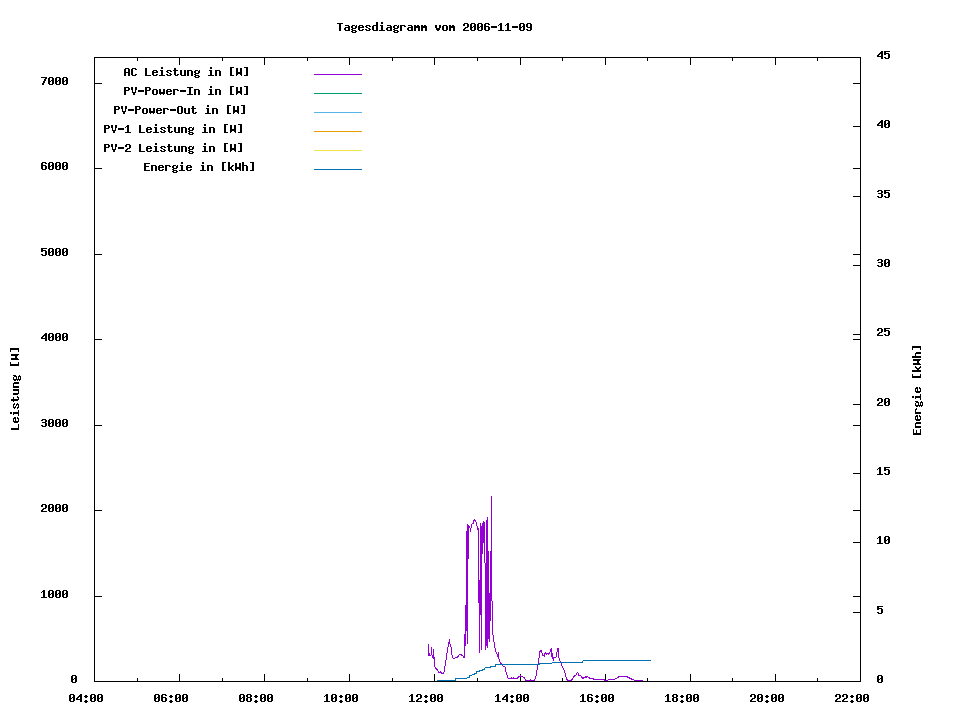Click the chart title Tagesdiagramm vom 2006-11-09
Image resolution: width=960 pixels, height=720 pixels.
434,27
